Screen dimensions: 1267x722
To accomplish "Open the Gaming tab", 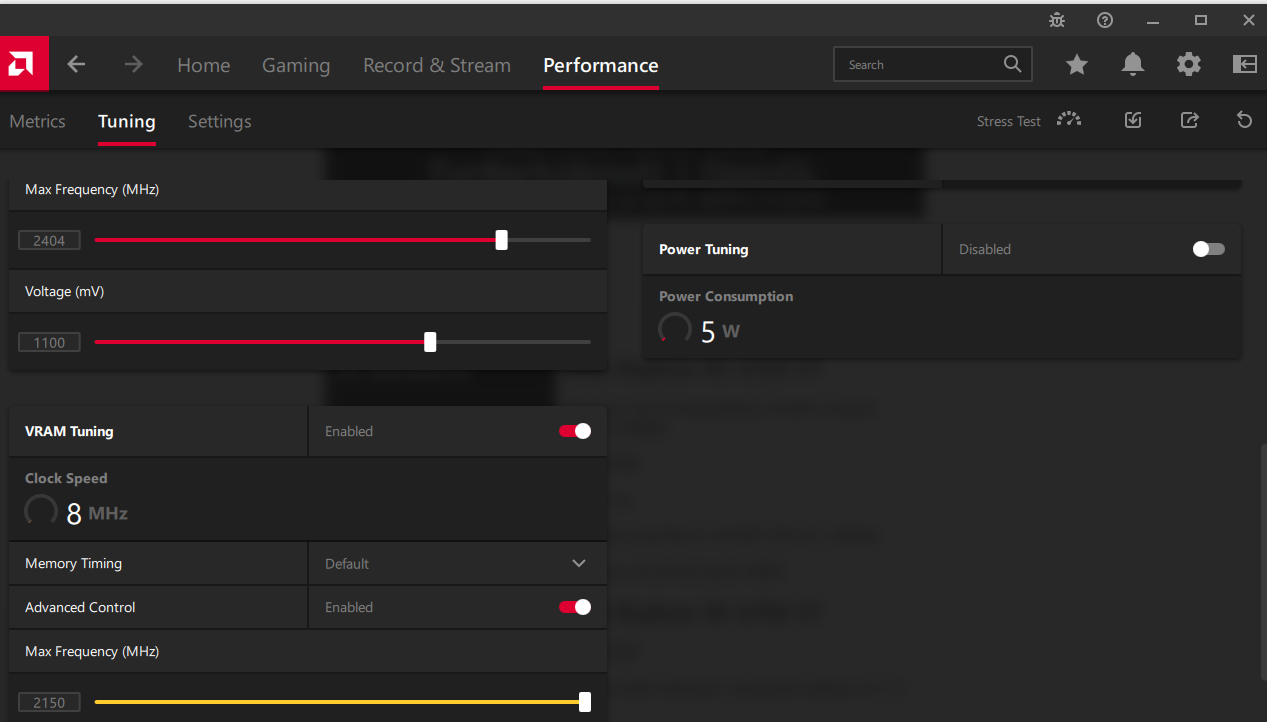I will point(296,65).
